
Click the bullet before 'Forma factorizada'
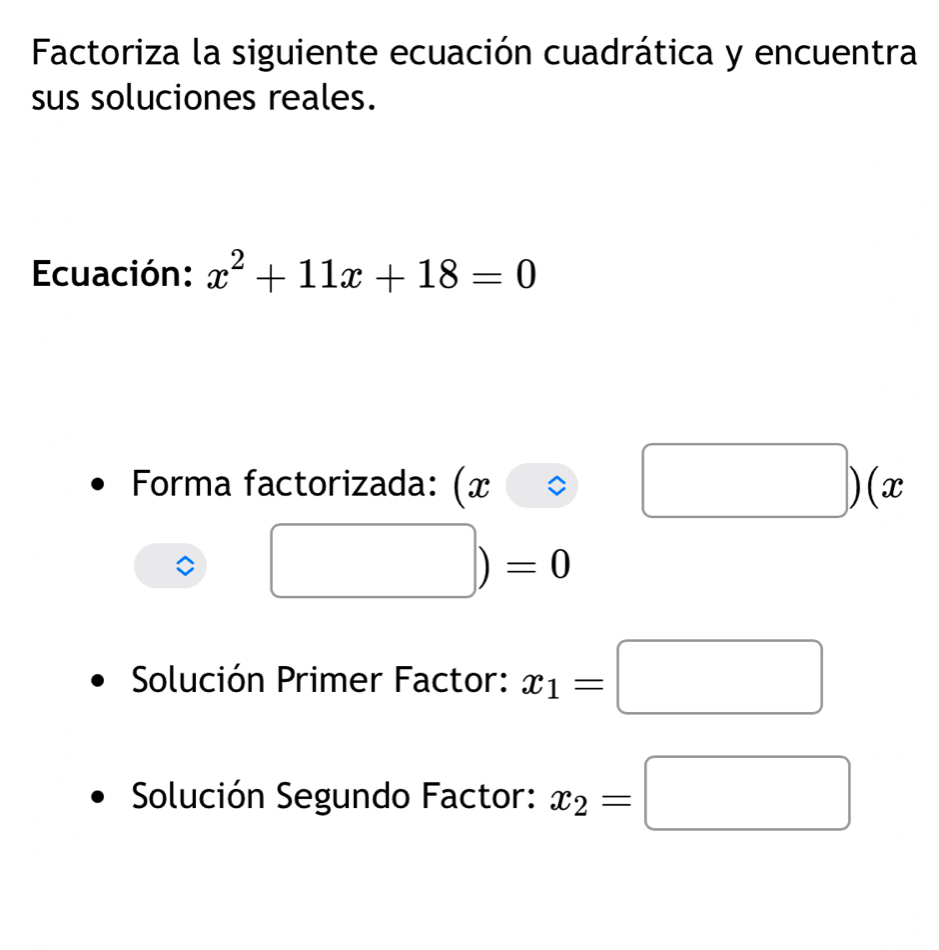(96, 488)
